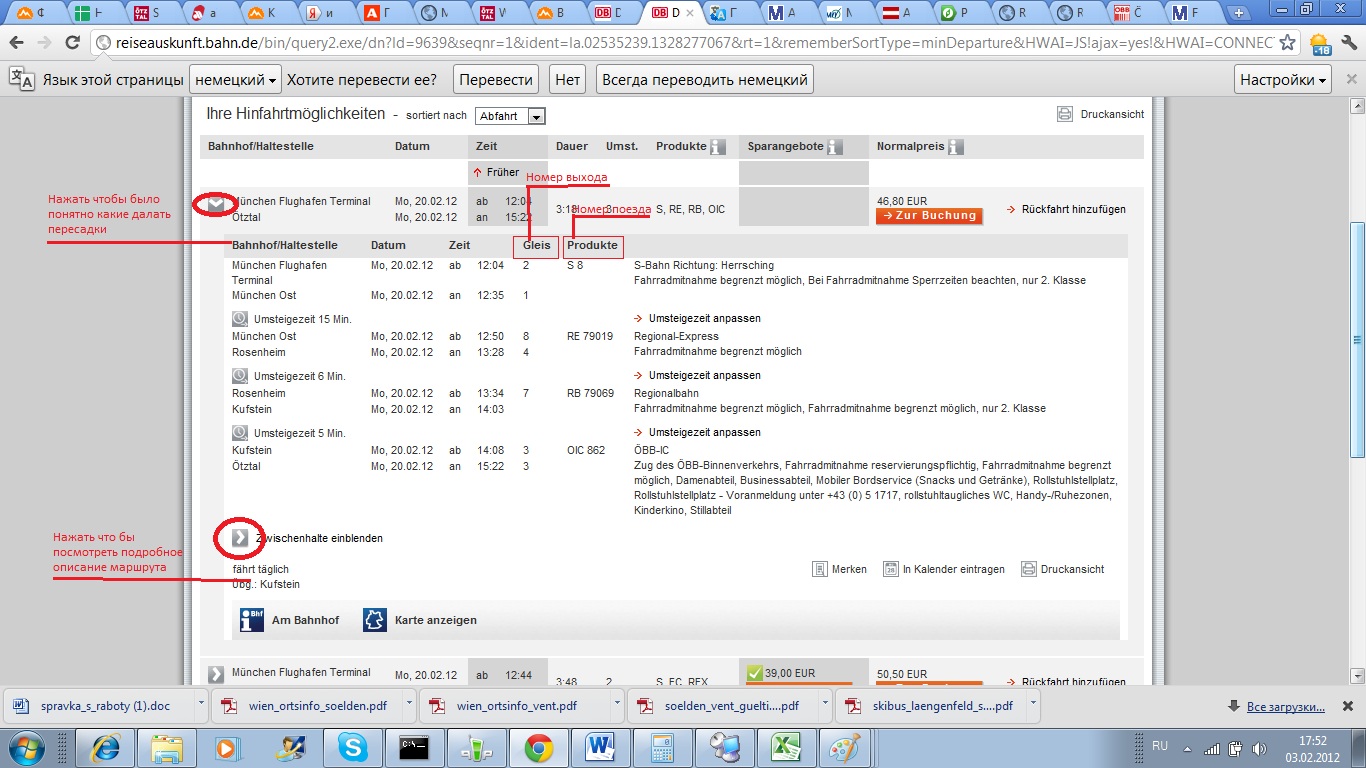This screenshot has height=768, width=1366.
Task: Click the Chrome back arrow
Action: 16,43
